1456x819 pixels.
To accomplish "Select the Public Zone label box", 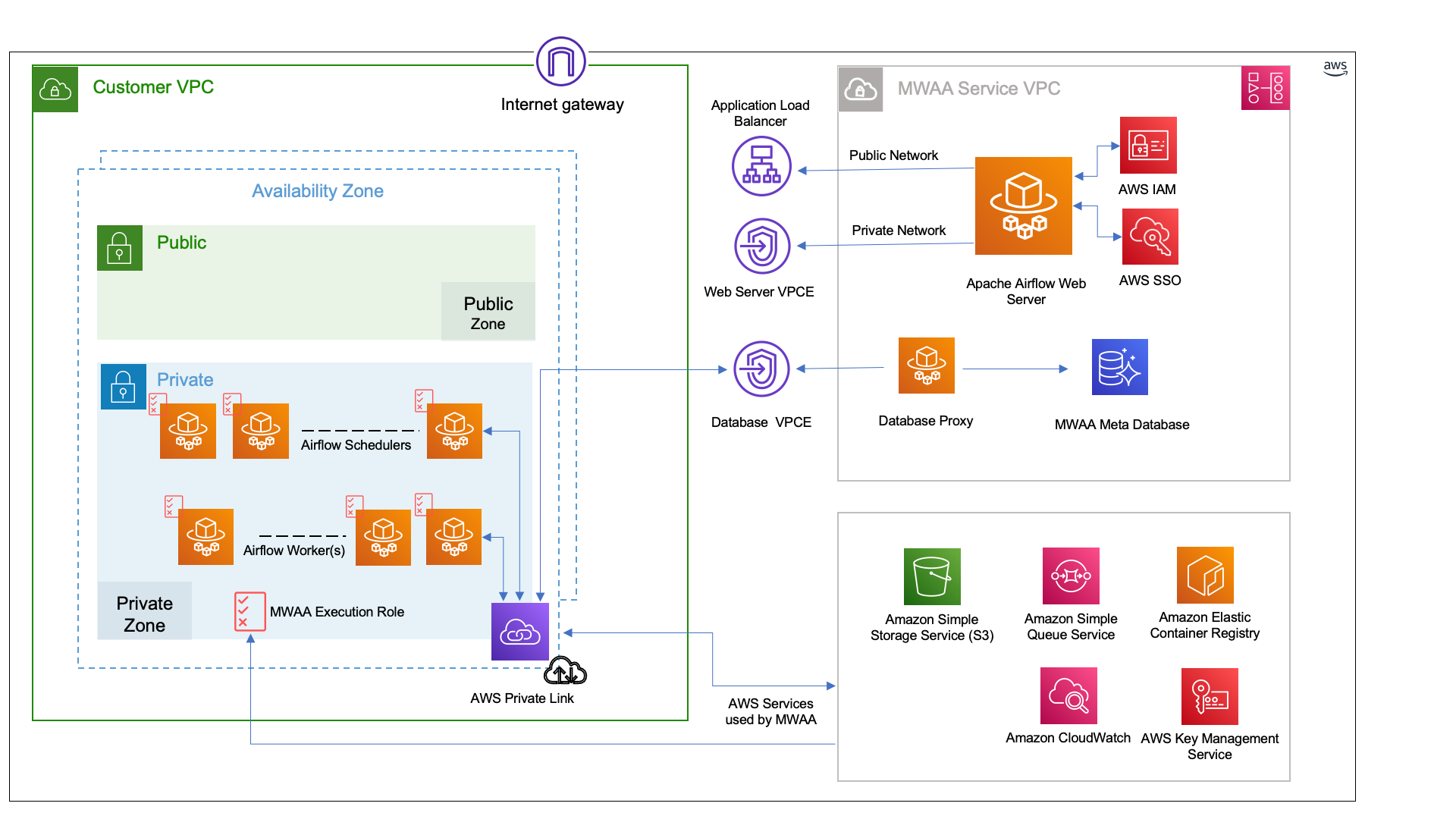I will pos(488,312).
